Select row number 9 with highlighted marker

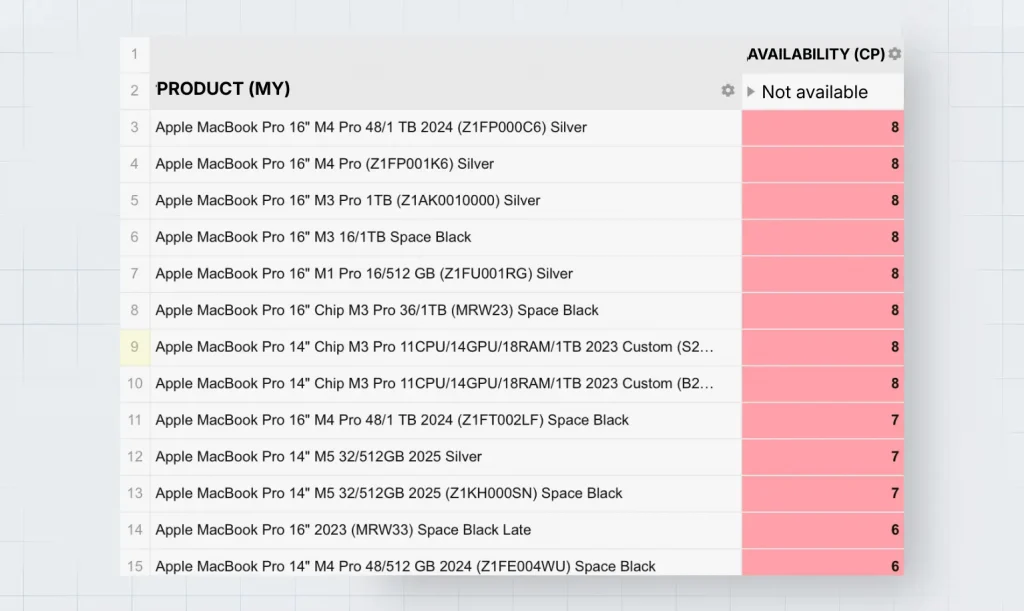click(x=134, y=347)
